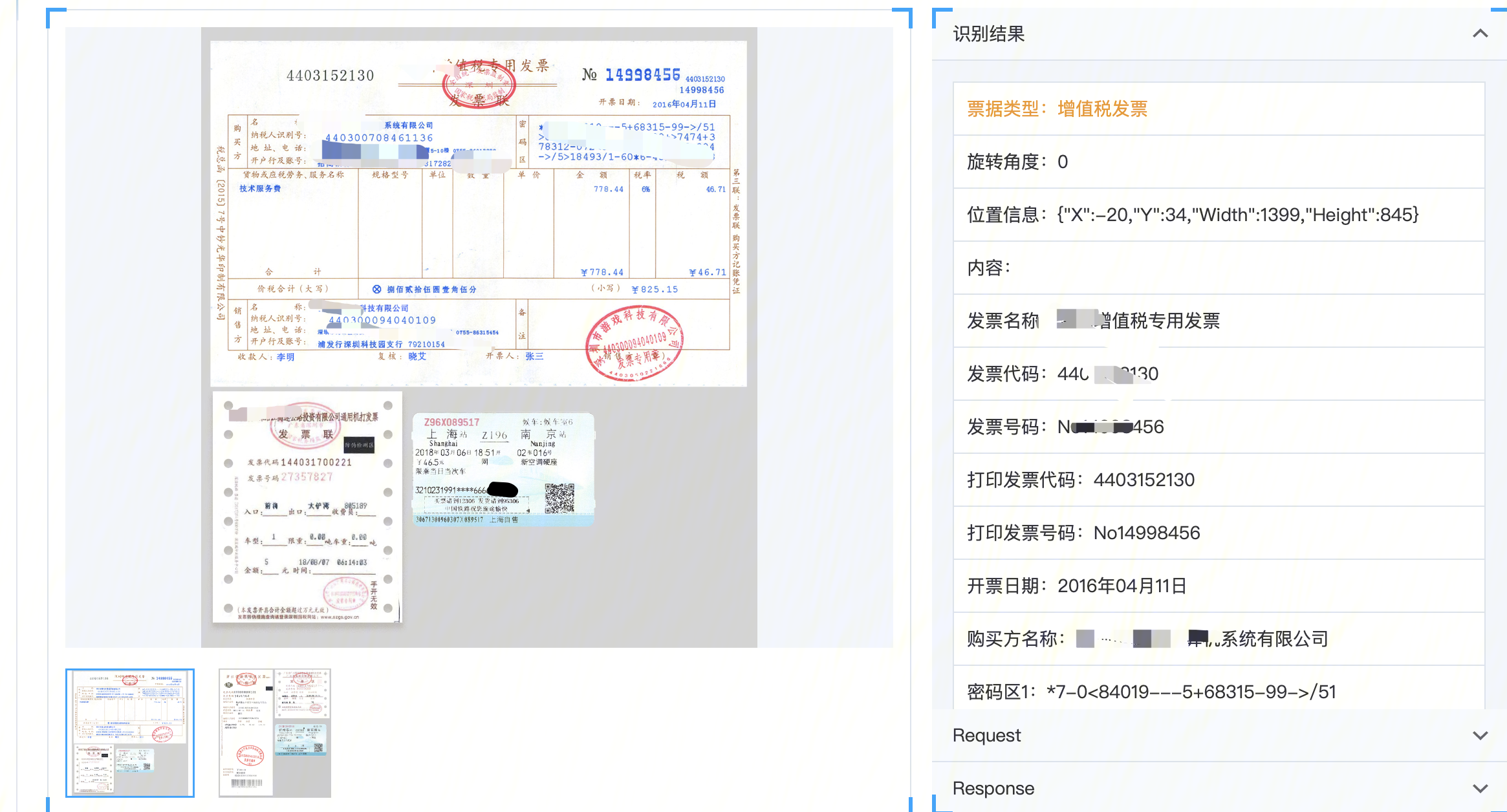Collapse the 识别结果 panel chevron
The width and height of the screenshot is (1507, 812).
coord(1480,34)
